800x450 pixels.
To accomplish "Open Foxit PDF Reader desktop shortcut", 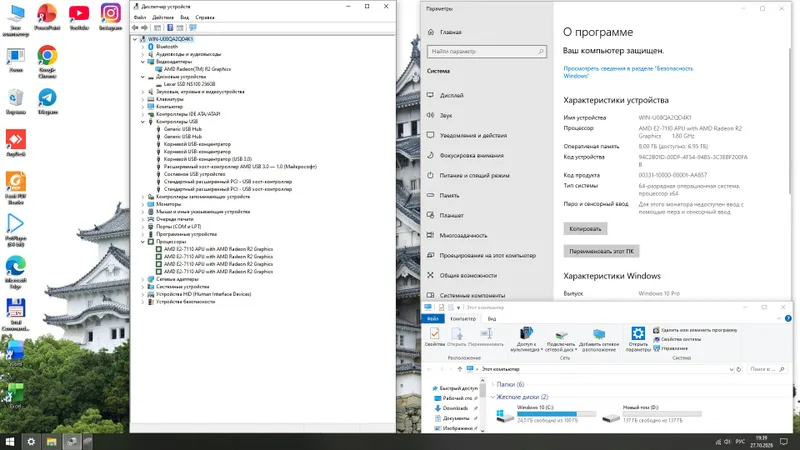I will [x=15, y=188].
